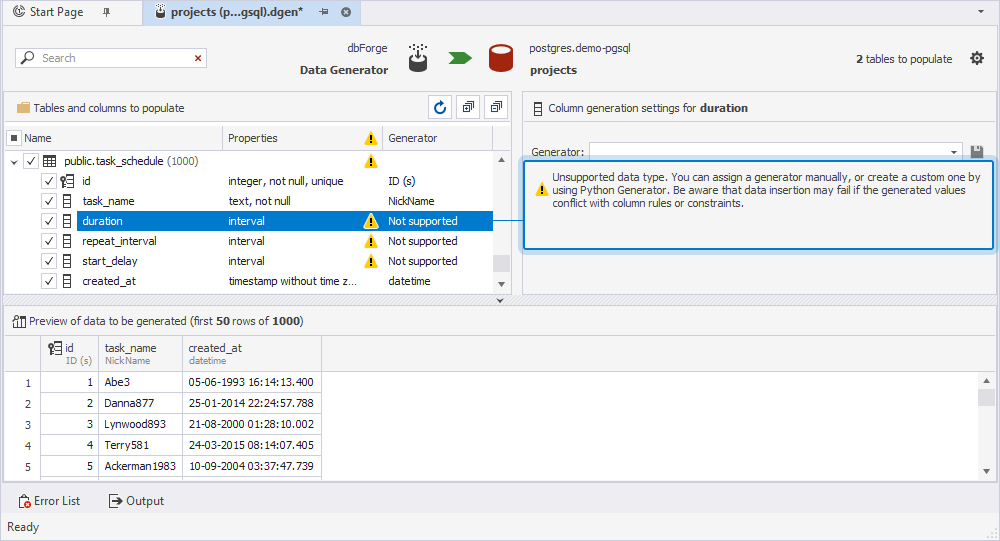Click the Data Generator source icon
1000x541 pixels.
click(x=418, y=58)
